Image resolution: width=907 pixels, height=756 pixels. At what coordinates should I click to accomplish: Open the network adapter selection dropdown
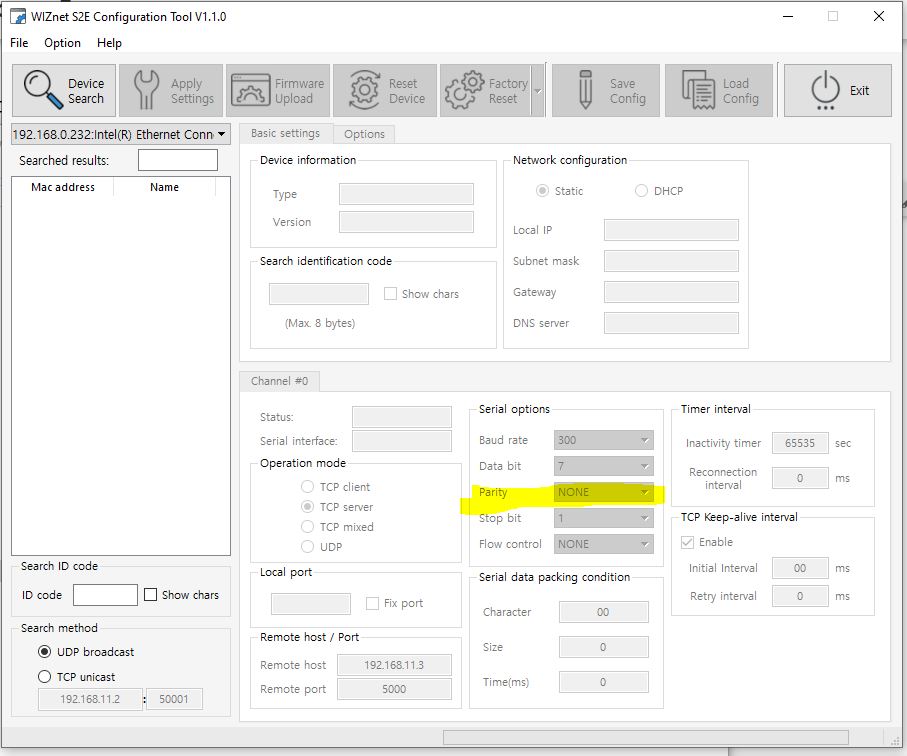click(x=121, y=134)
